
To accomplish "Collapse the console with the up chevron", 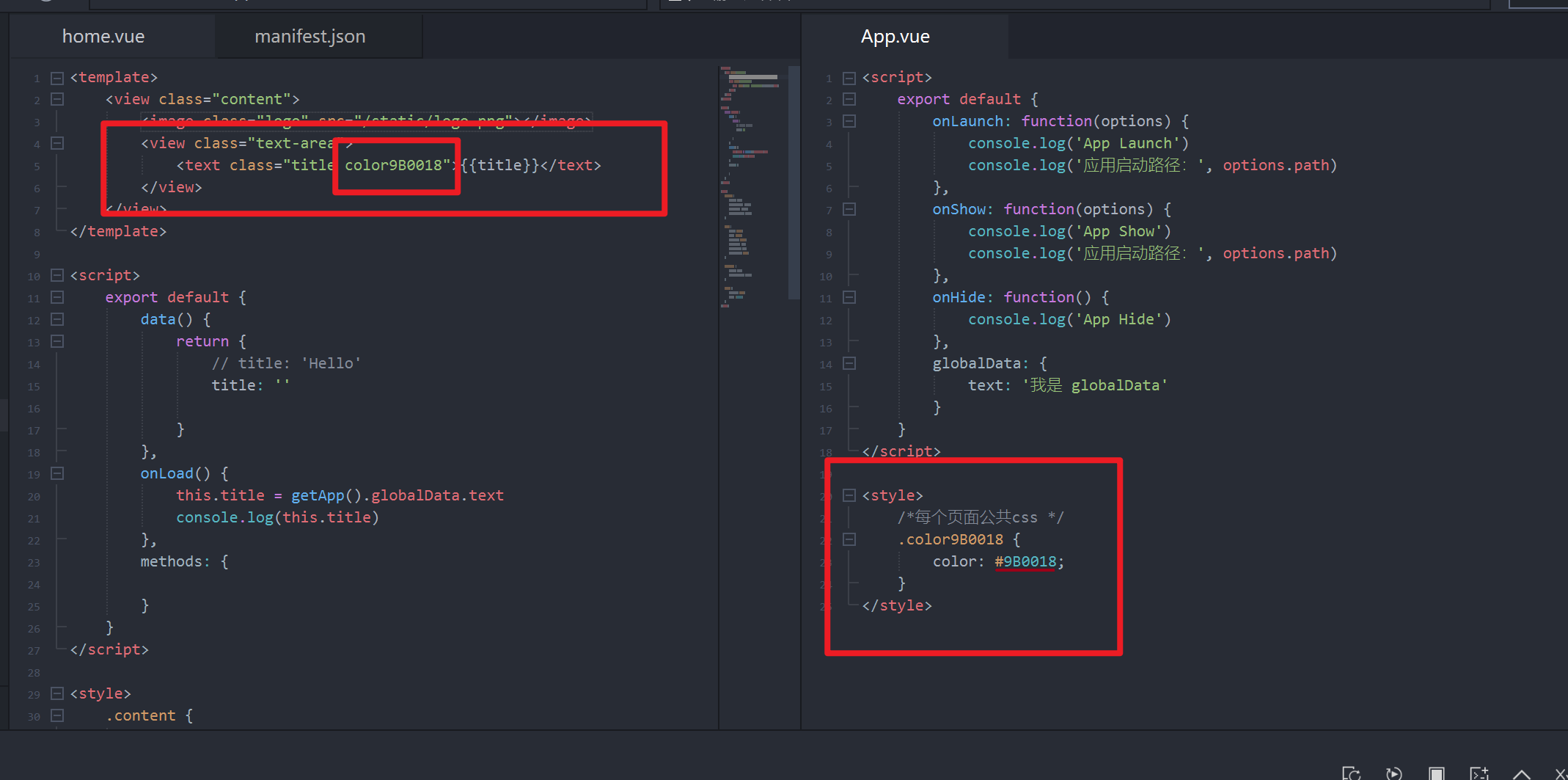I will tap(1522, 774).
